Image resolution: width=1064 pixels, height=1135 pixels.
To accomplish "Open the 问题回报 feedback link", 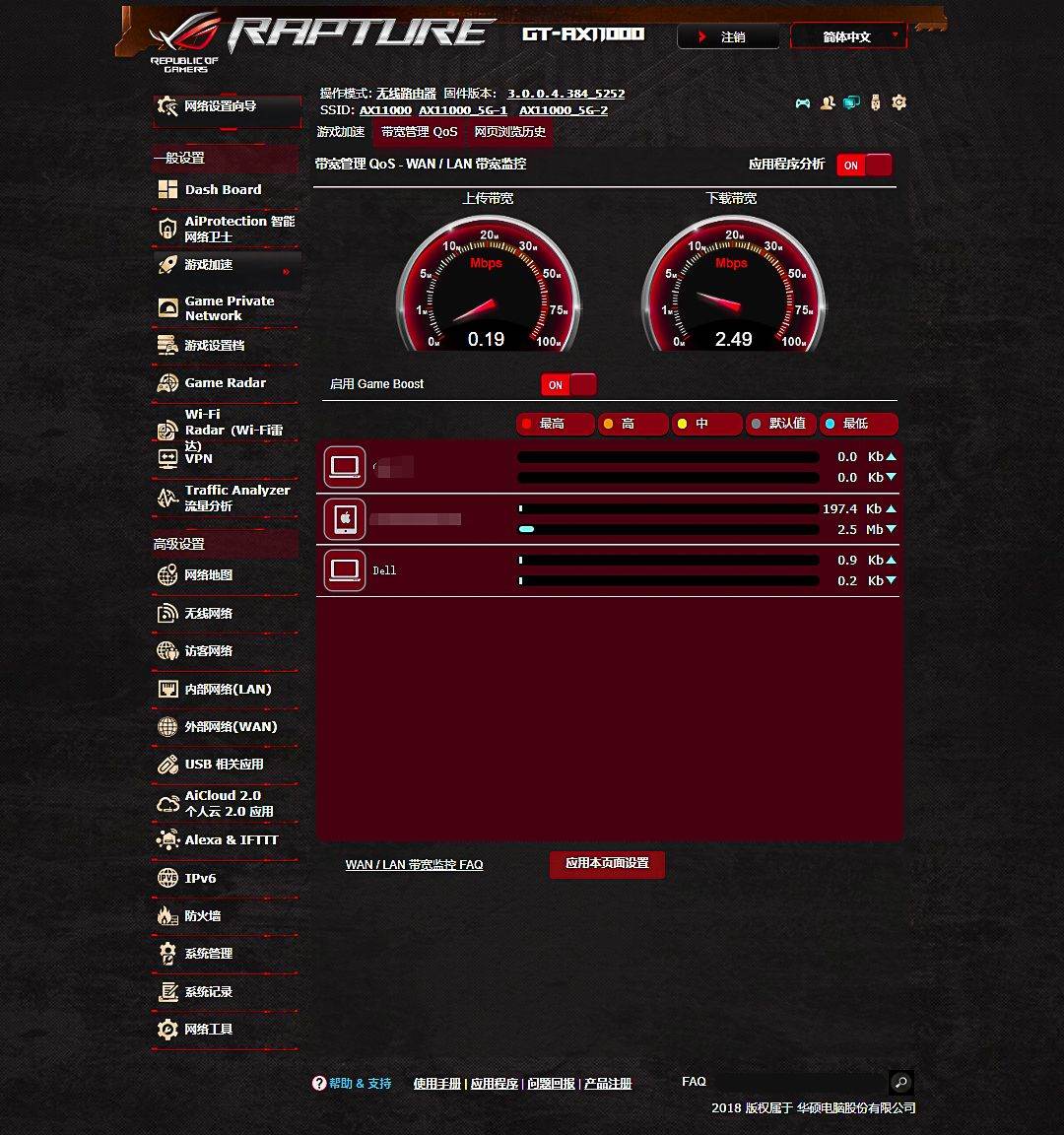I will pos(551,1084).
